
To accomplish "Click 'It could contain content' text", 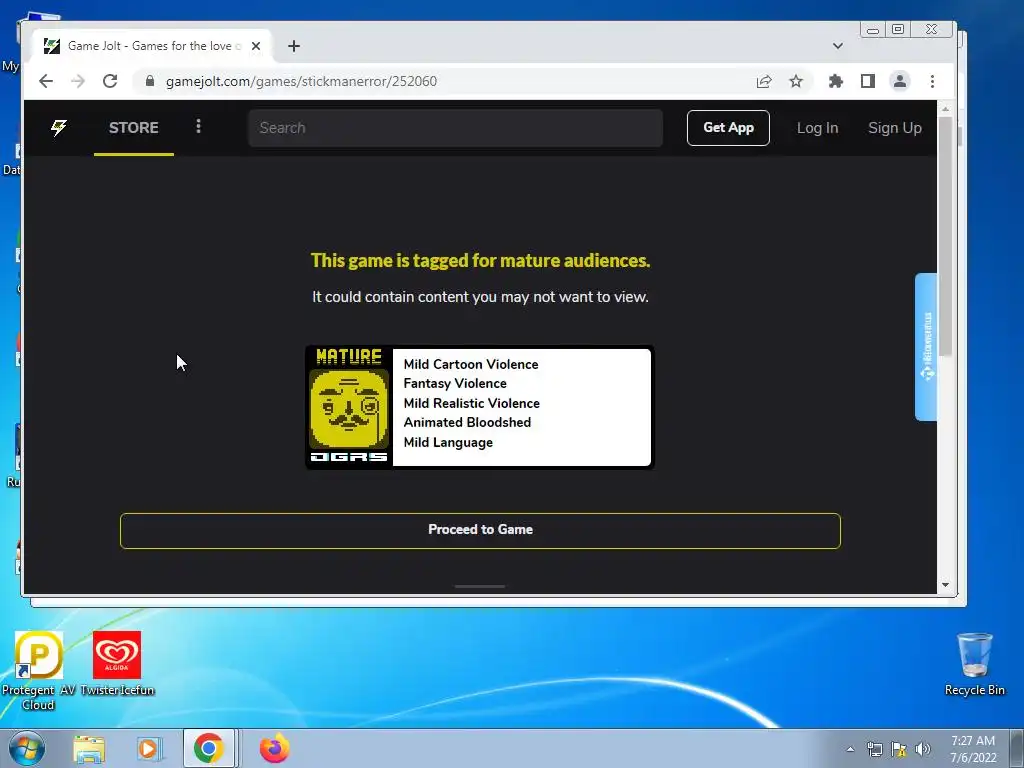I will [x=480, y=297].
